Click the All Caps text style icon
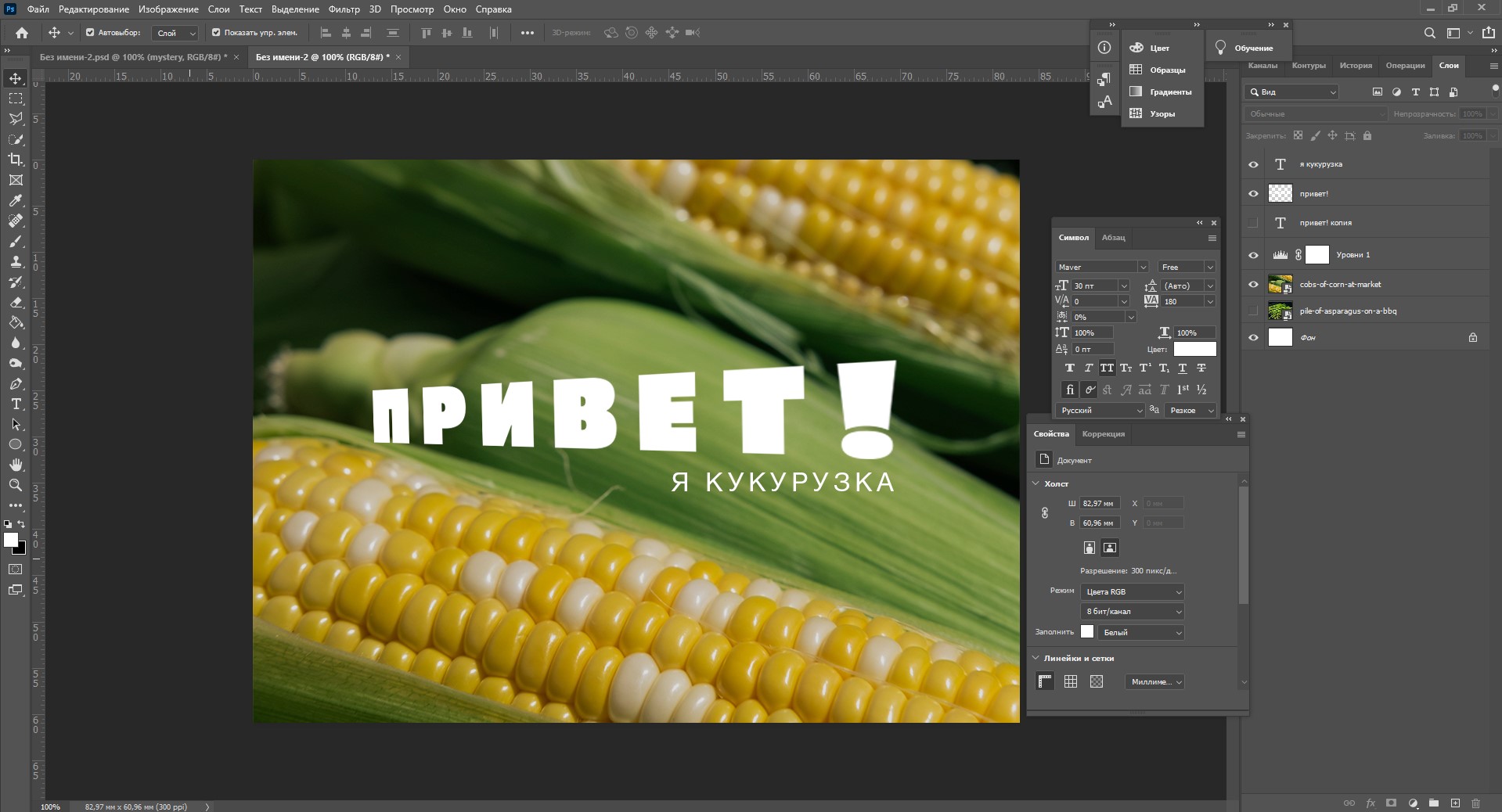This screenshot has width=1502, height=812. point(1107,368)
